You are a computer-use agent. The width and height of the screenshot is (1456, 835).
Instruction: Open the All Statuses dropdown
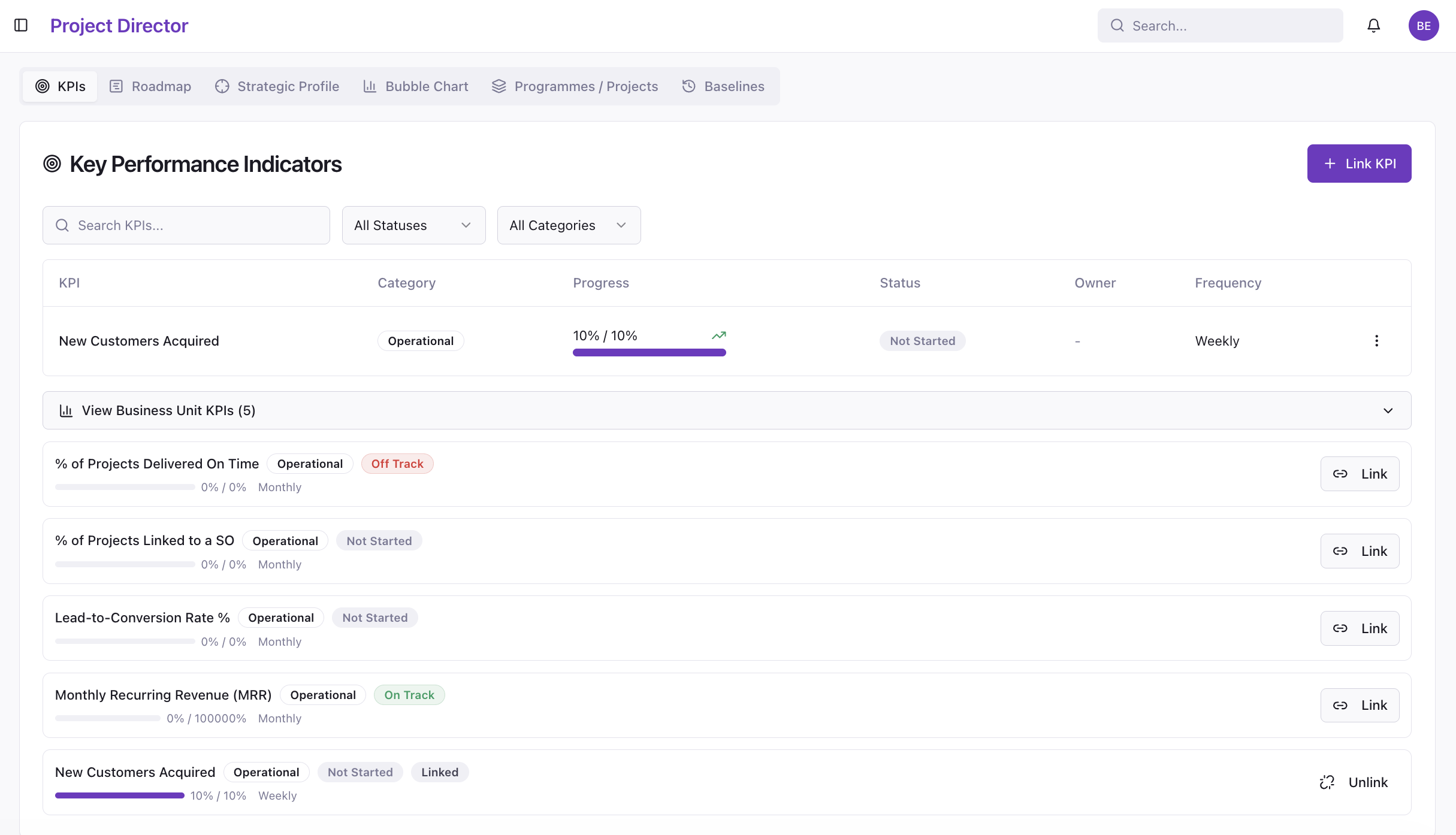[413, 225]
